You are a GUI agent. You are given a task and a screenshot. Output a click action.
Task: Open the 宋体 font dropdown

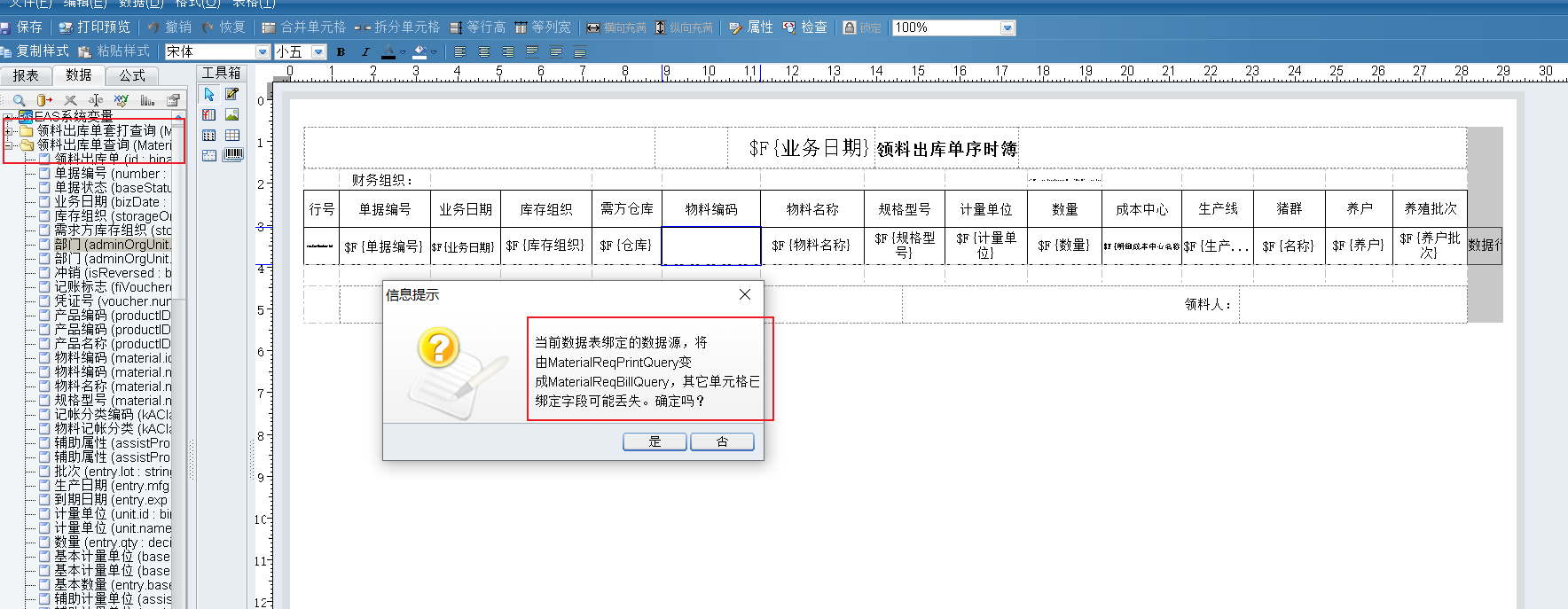[263, 52]
